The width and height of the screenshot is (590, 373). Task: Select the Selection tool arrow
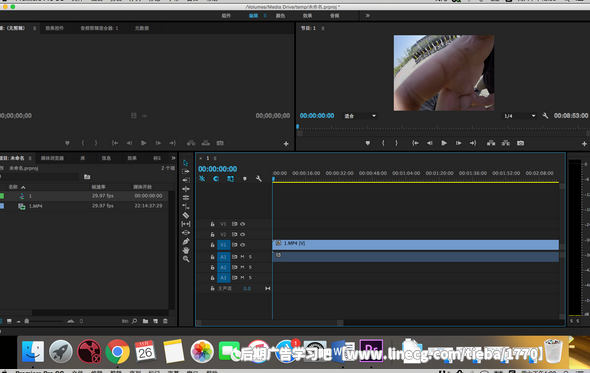[x=186, y=163]
